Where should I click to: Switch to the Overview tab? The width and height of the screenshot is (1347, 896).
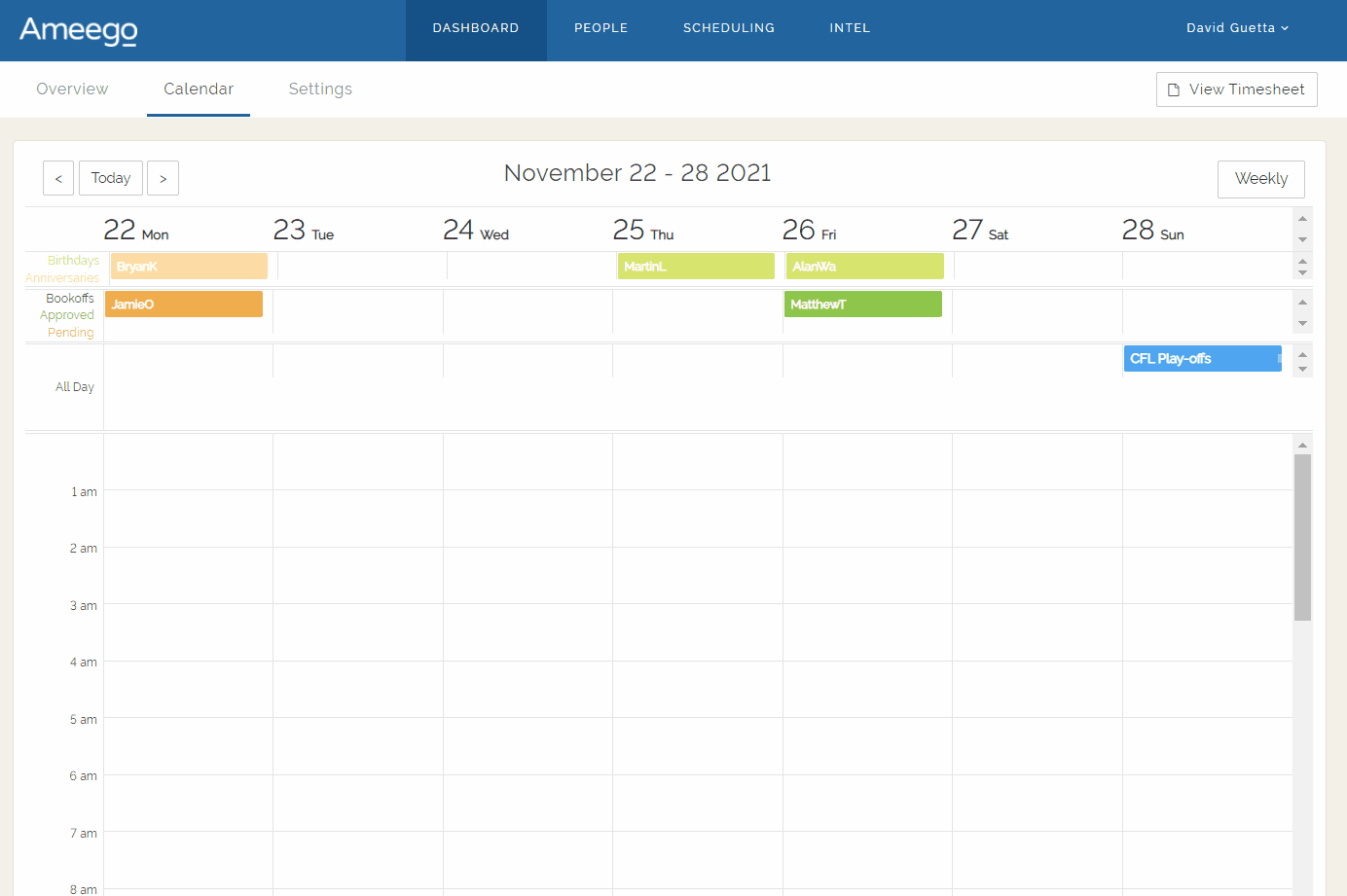coord(72,89)
